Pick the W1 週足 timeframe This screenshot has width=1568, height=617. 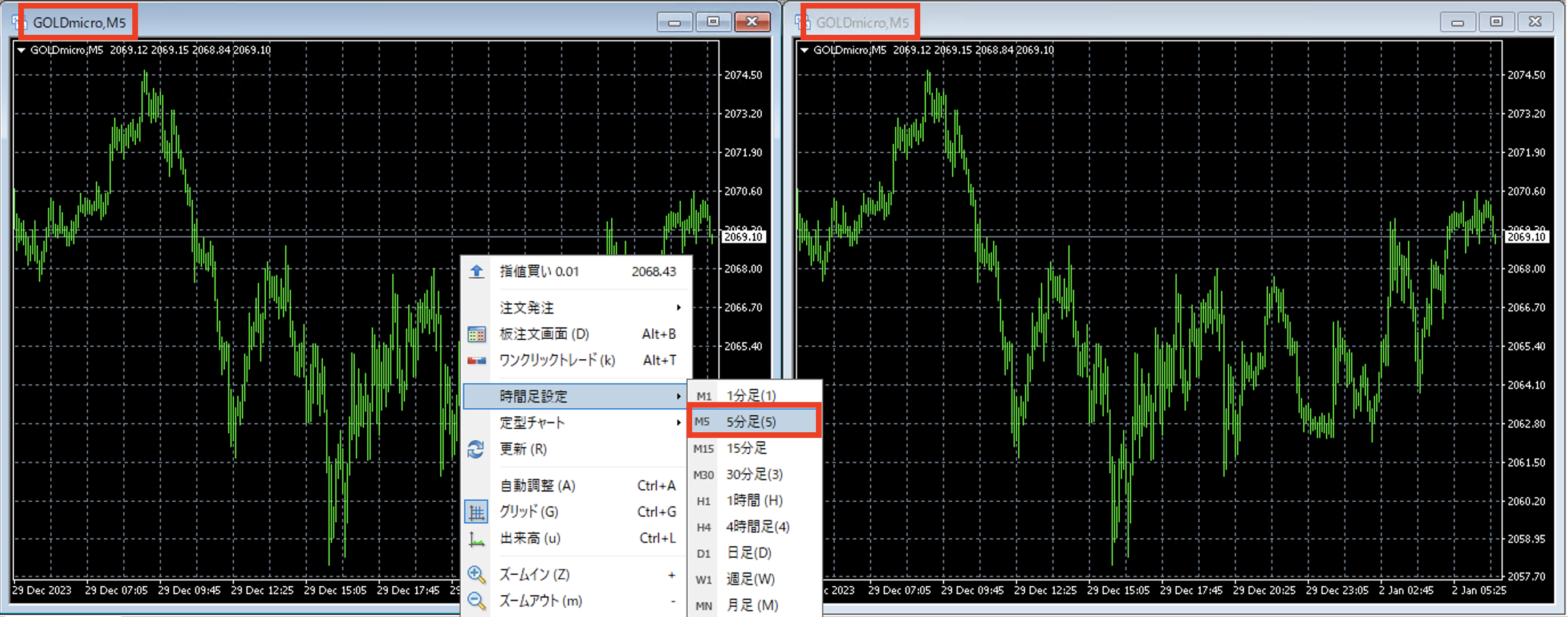click(750, 579)
